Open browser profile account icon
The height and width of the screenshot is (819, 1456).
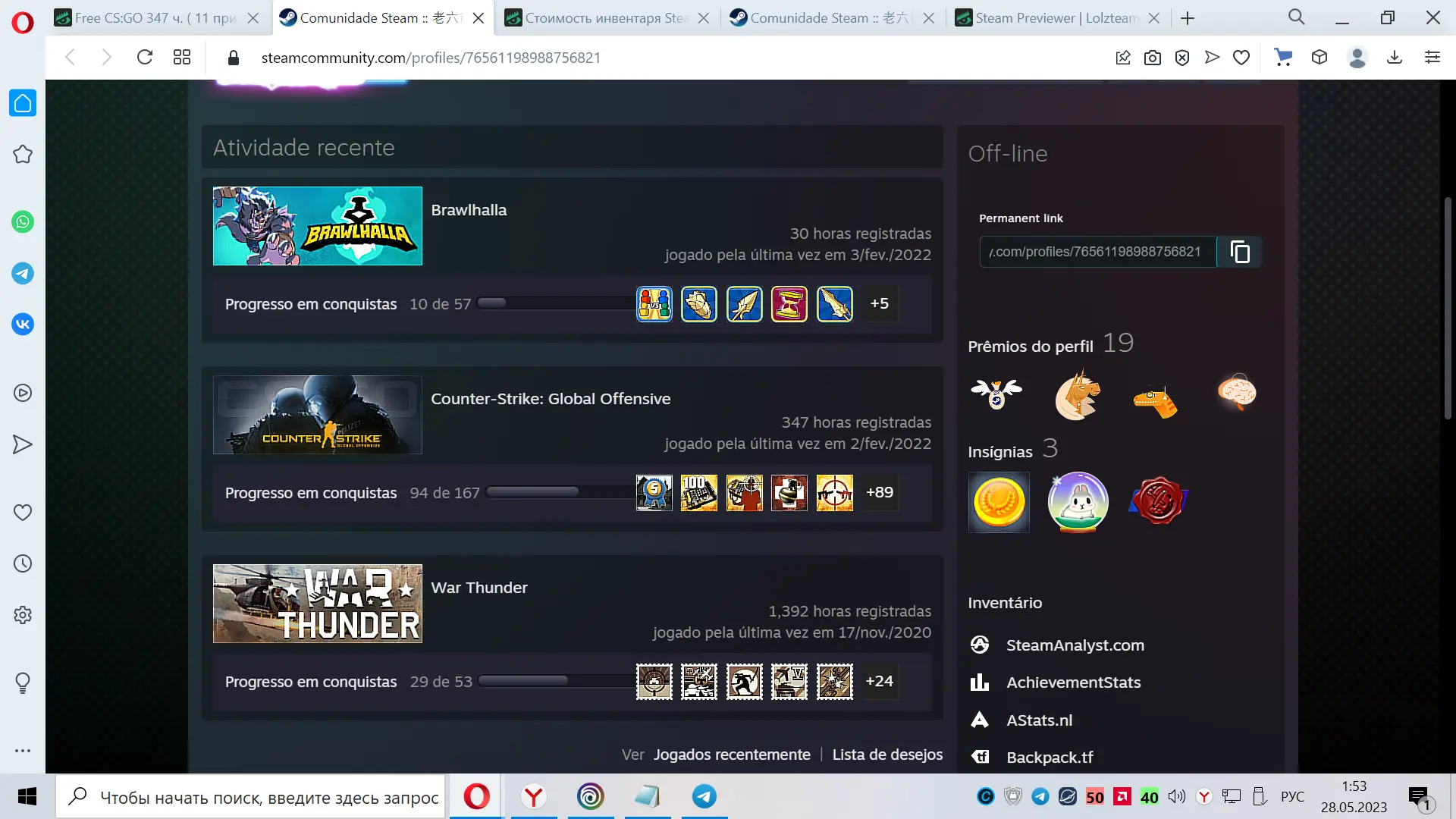point(1357,58)
